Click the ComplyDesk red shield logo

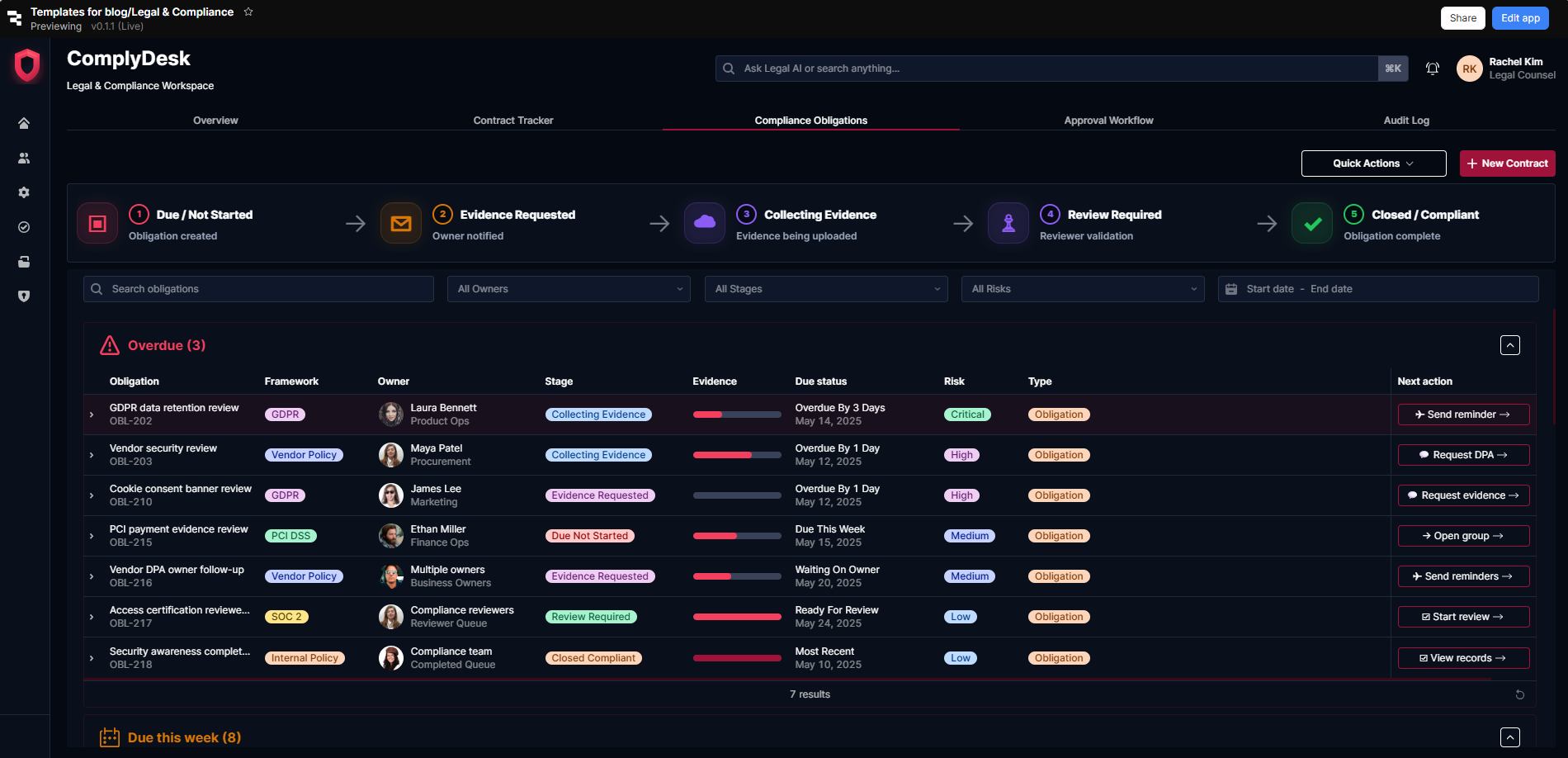click(x=27, y=65)
